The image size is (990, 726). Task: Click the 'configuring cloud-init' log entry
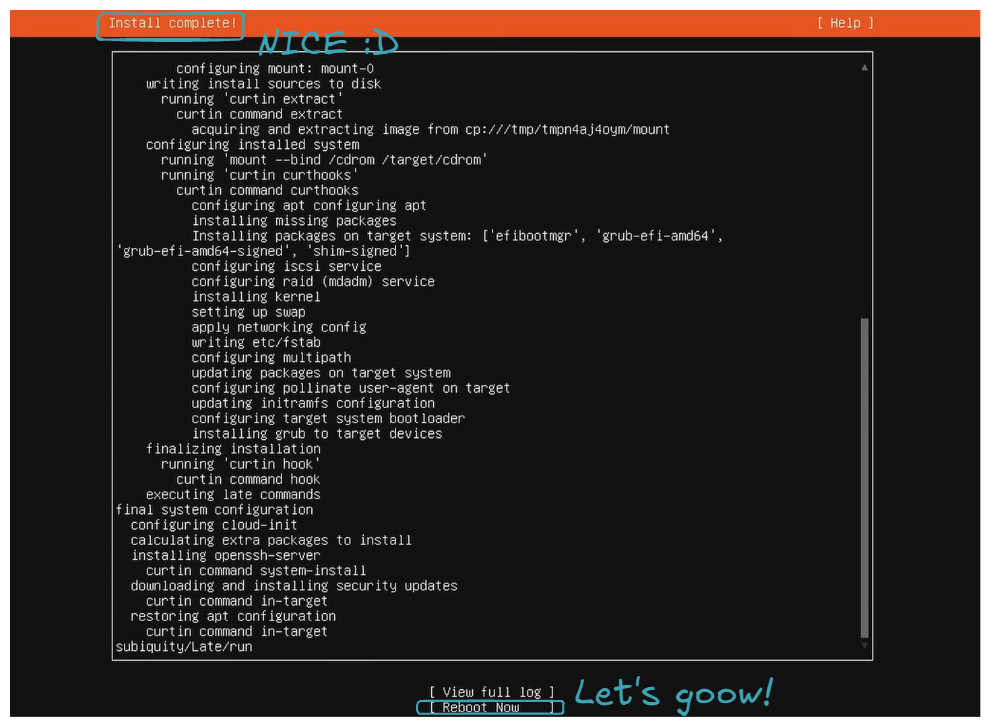(x=214, y=525)
